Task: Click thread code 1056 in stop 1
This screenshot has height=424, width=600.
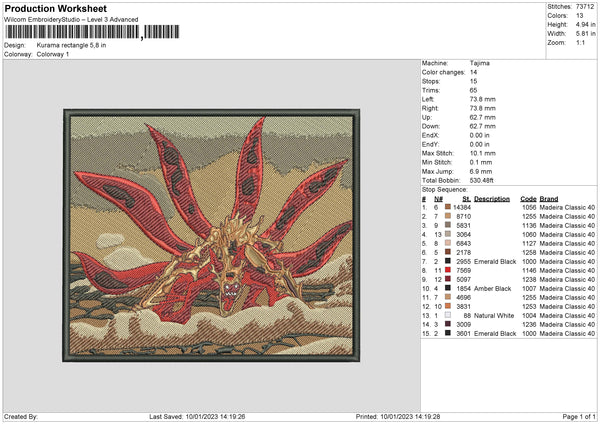Action: tap(529, 207)
